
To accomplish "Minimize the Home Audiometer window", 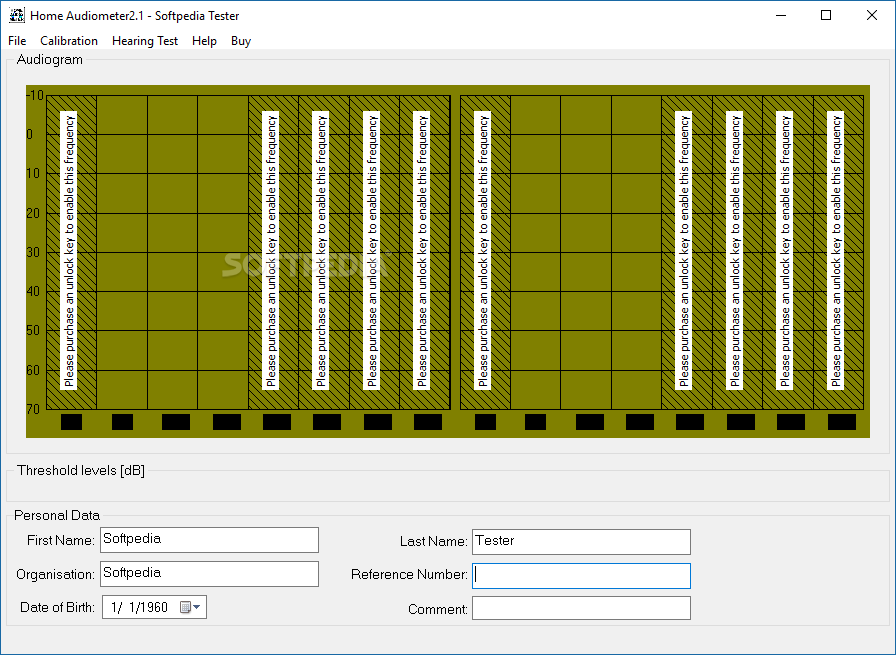I will (781, 15).
